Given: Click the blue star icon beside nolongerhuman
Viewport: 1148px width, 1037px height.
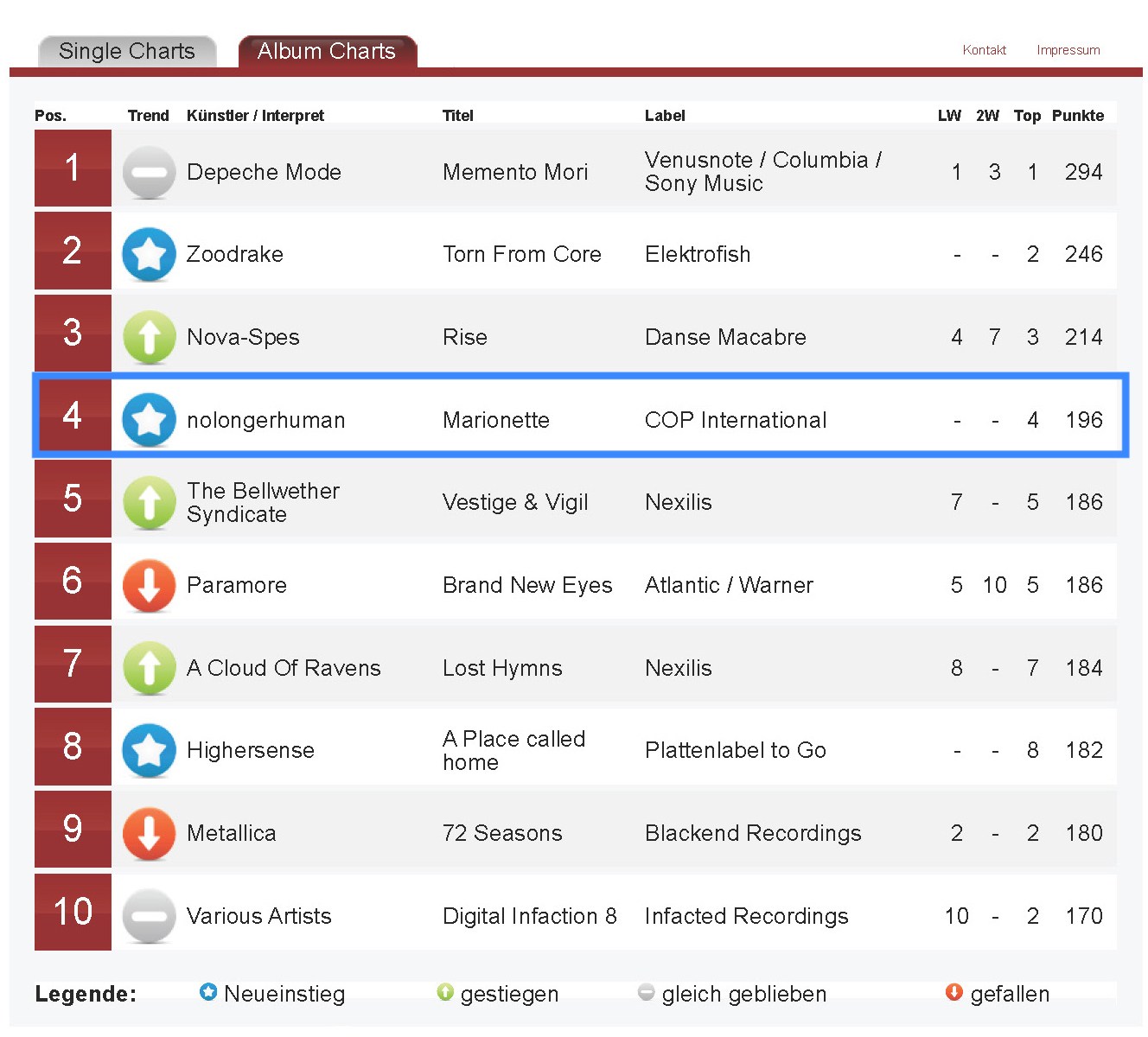Looking at the screenshot, I should [149, 420].
